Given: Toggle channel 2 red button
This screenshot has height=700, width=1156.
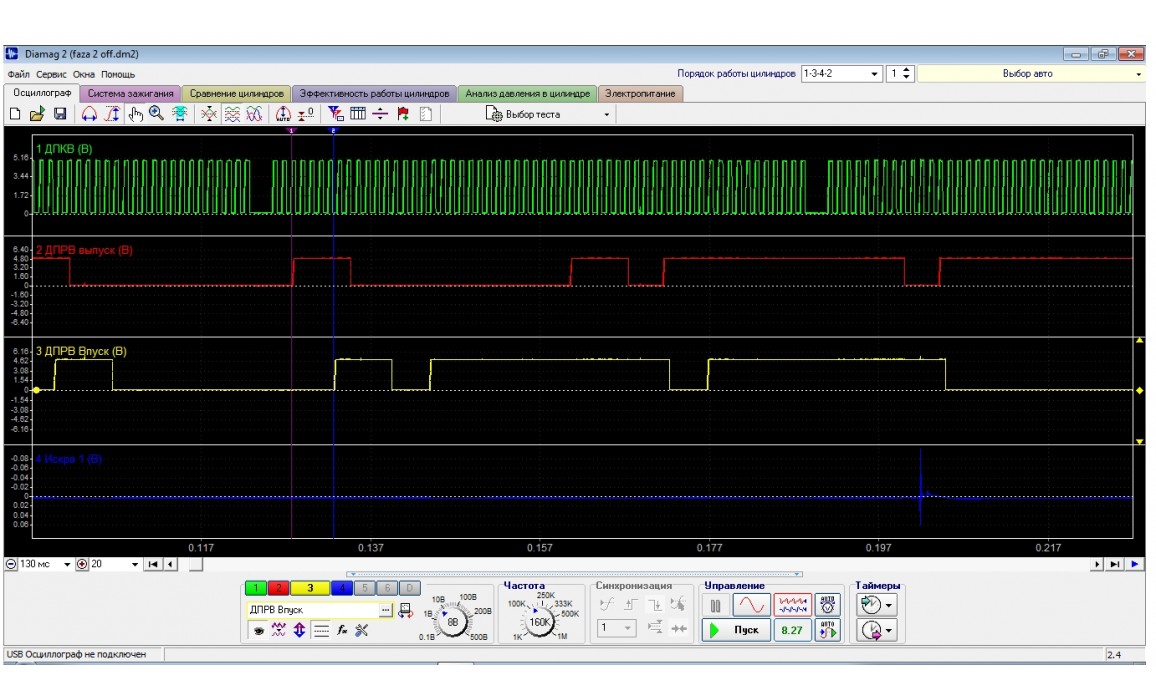Looking at the screenshot, I should coord(279,589).
